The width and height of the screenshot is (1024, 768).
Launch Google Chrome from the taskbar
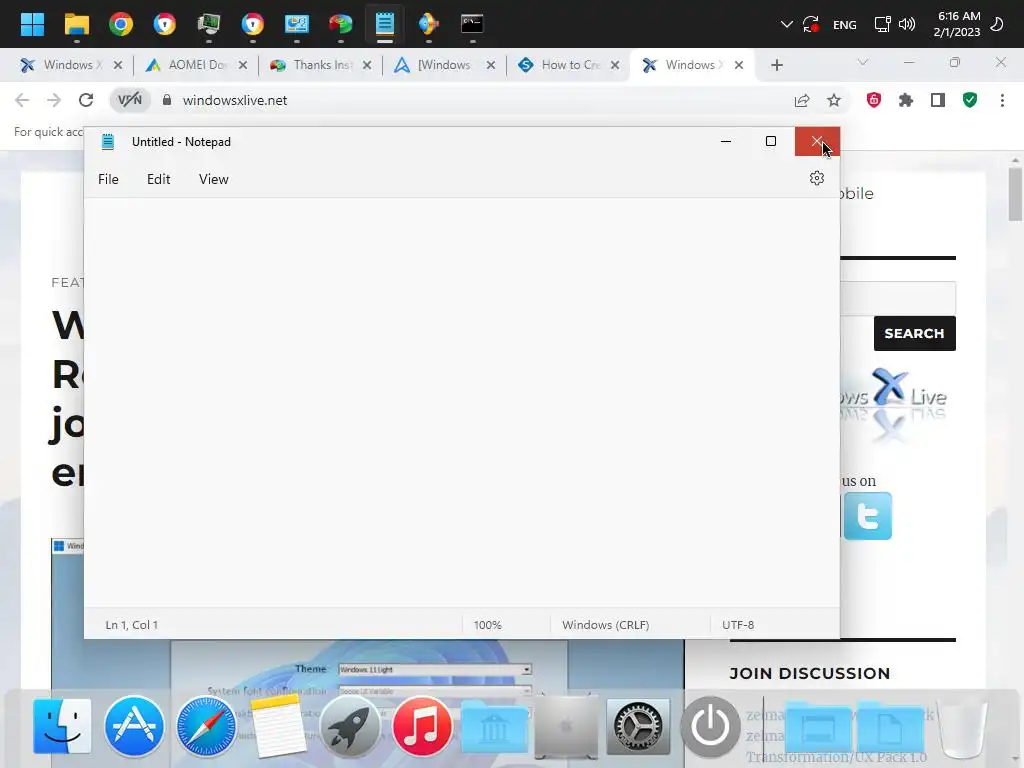click(120, 24)
